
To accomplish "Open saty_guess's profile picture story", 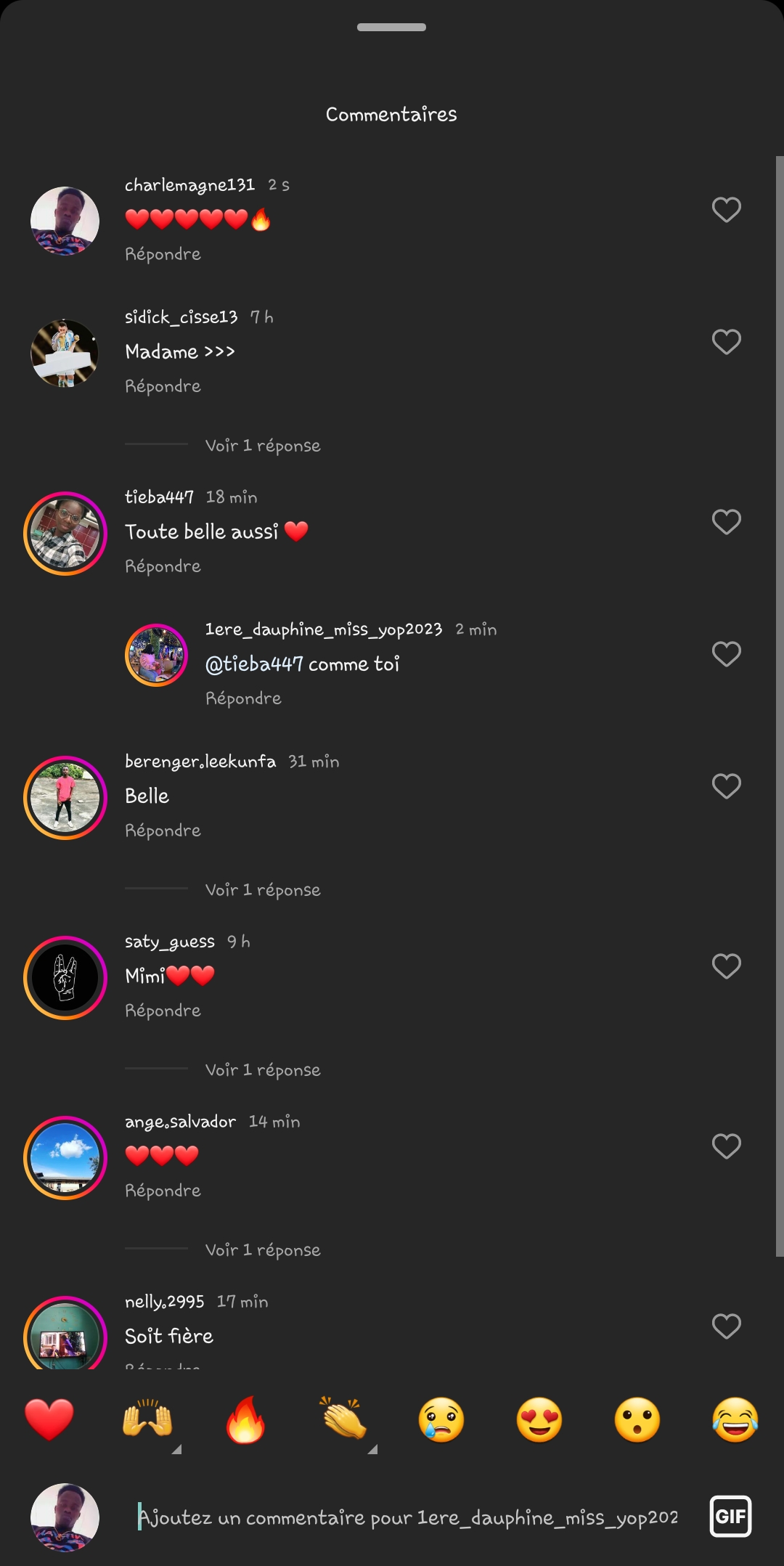I will pos(65,977).
